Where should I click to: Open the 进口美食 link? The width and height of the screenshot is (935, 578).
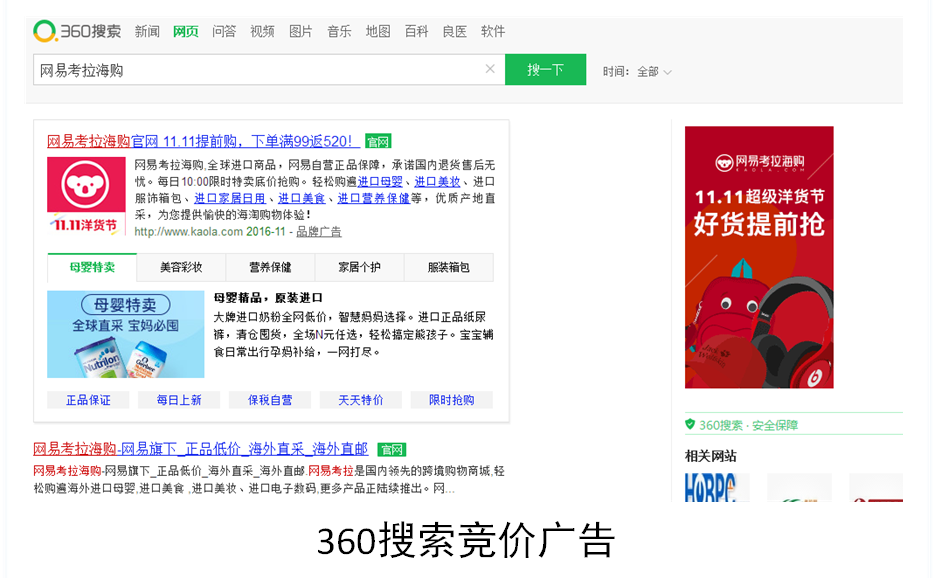302,198
